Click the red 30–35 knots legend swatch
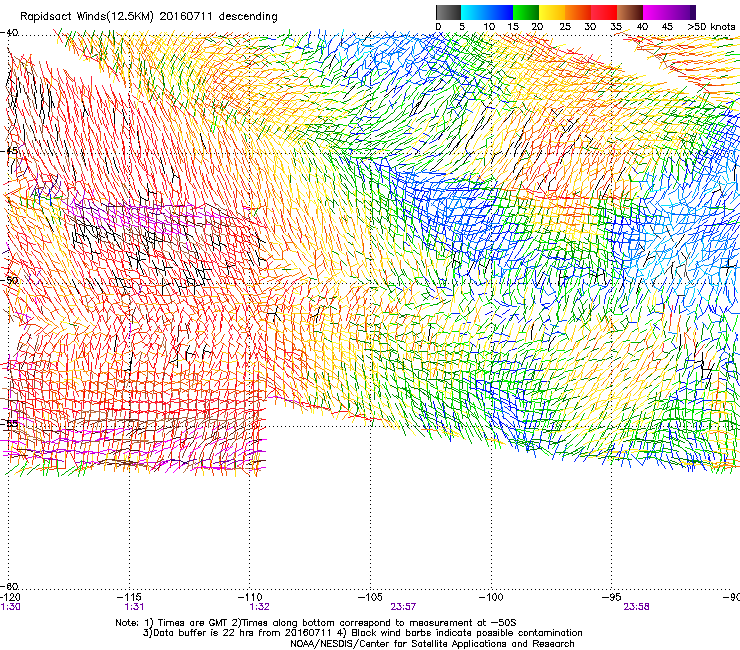Screen dimensions: 740x650 pos(604,12)
